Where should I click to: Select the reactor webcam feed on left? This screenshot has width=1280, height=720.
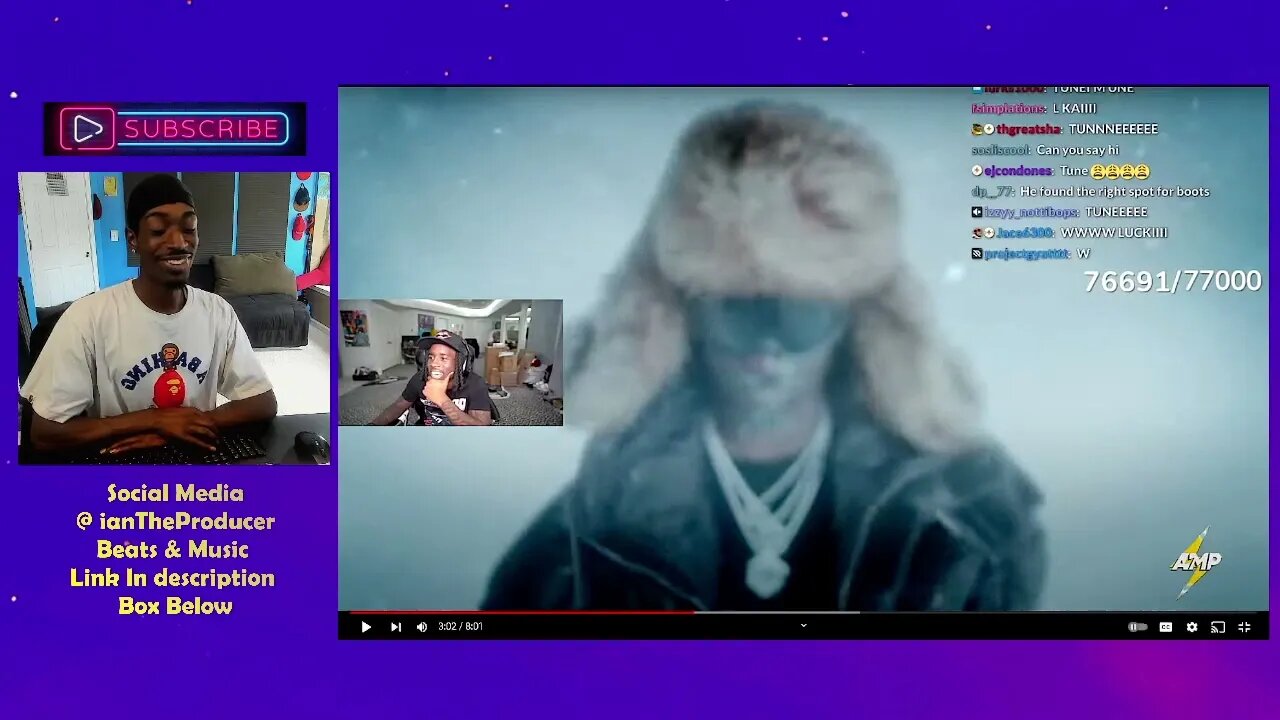click(x=174, y=318)
